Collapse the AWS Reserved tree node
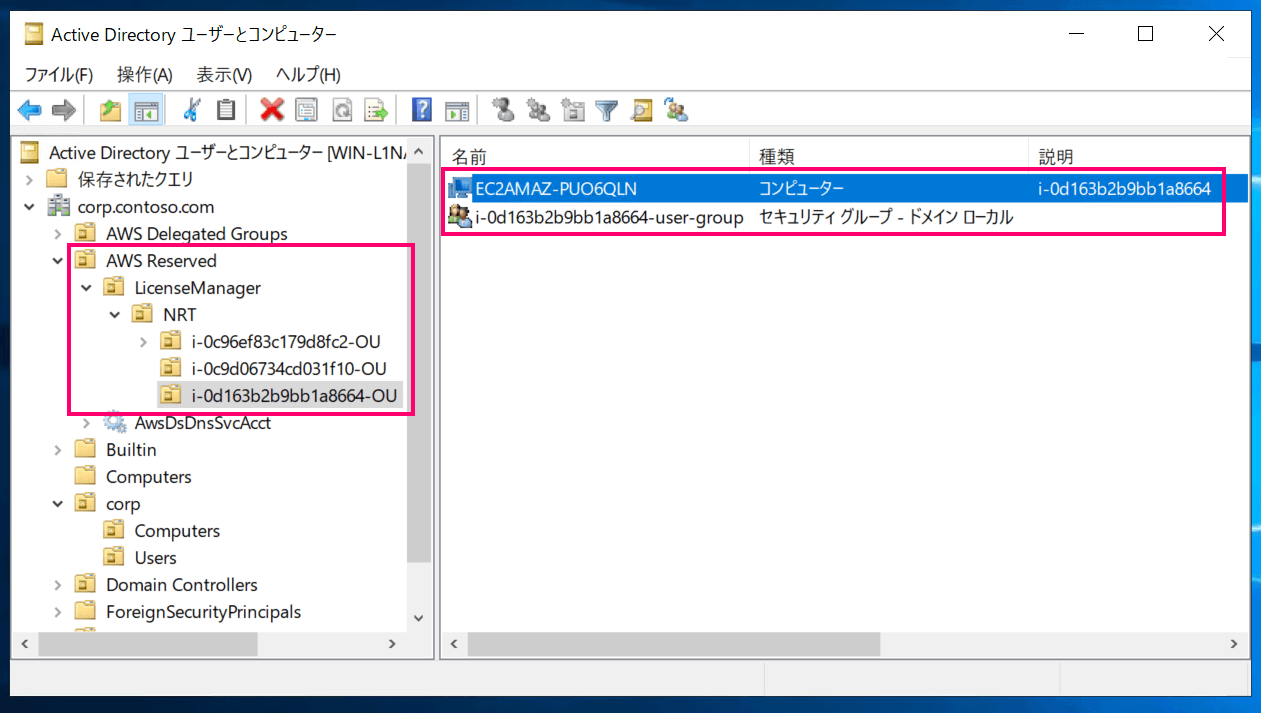 (57, 260)
